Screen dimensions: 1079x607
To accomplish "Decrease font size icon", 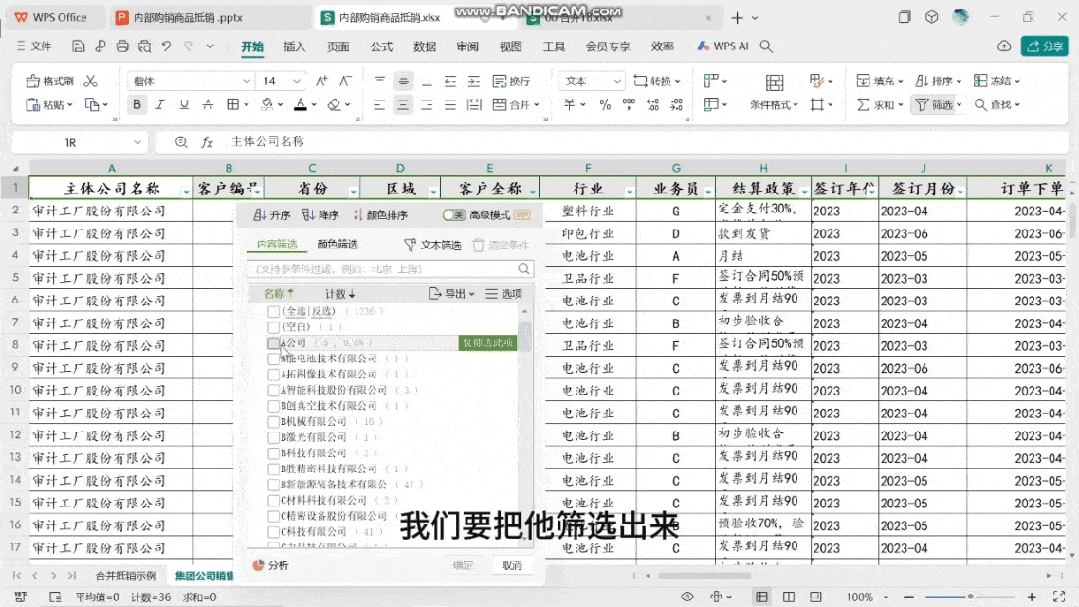I will [345, 81].
